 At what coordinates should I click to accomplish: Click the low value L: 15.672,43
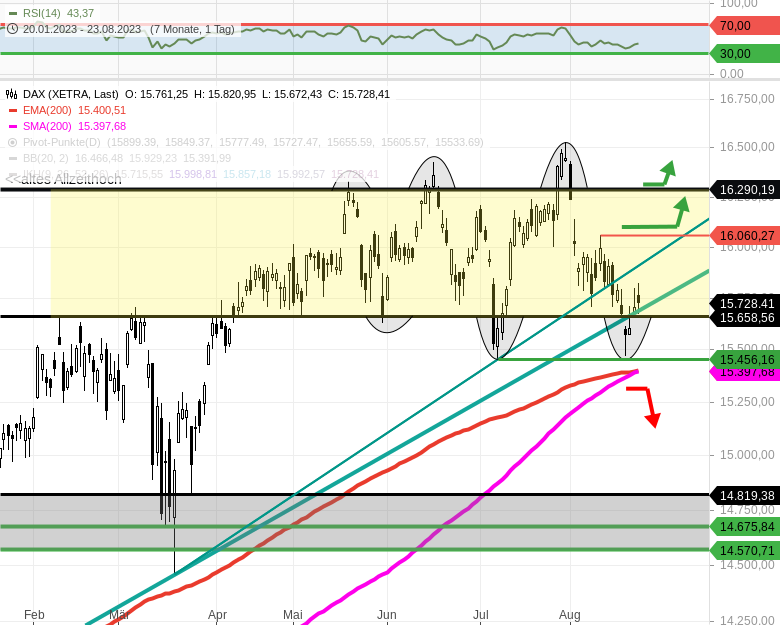292,94
